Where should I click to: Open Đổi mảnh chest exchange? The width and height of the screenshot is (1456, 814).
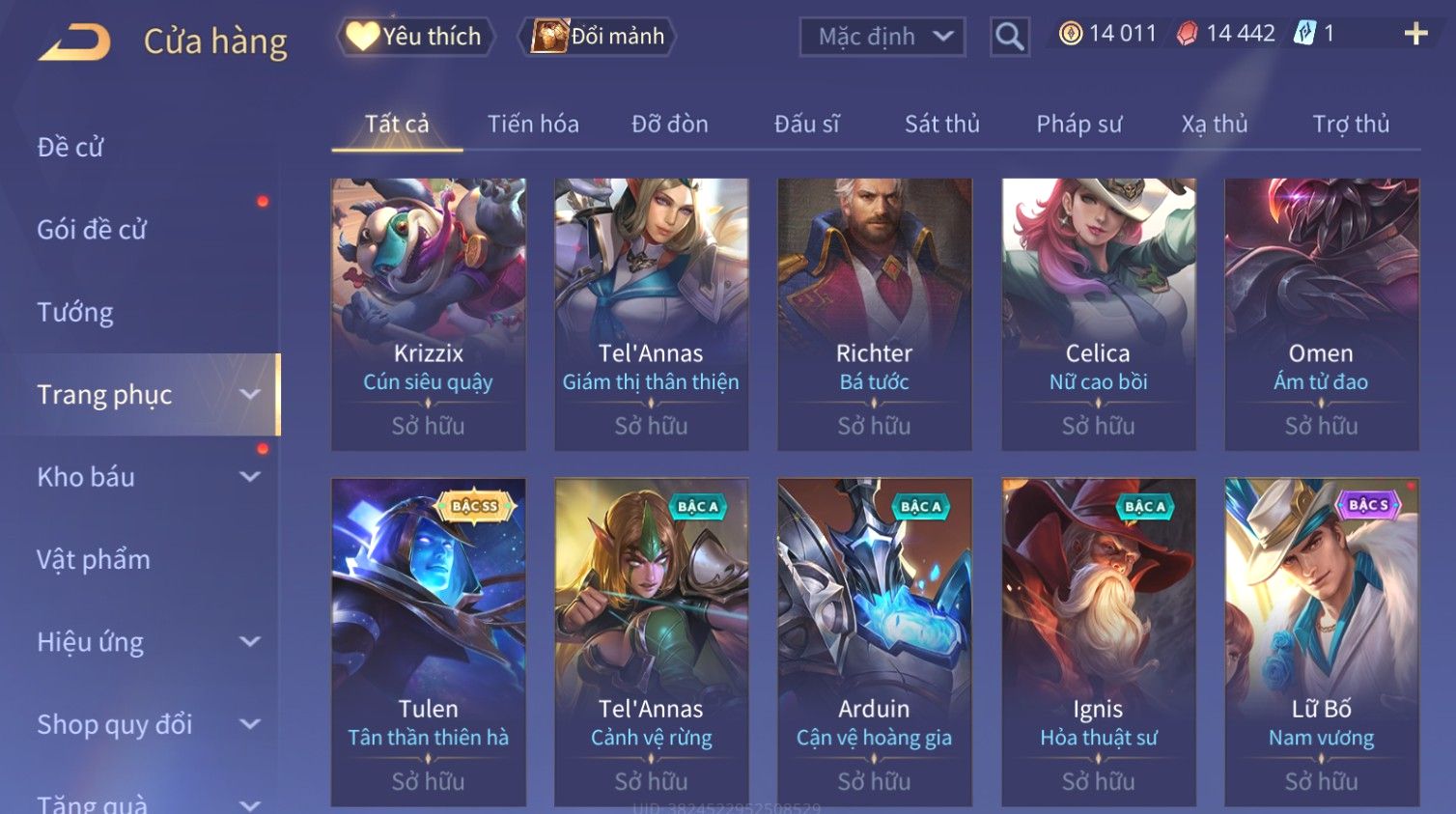(x=597, y=37)
